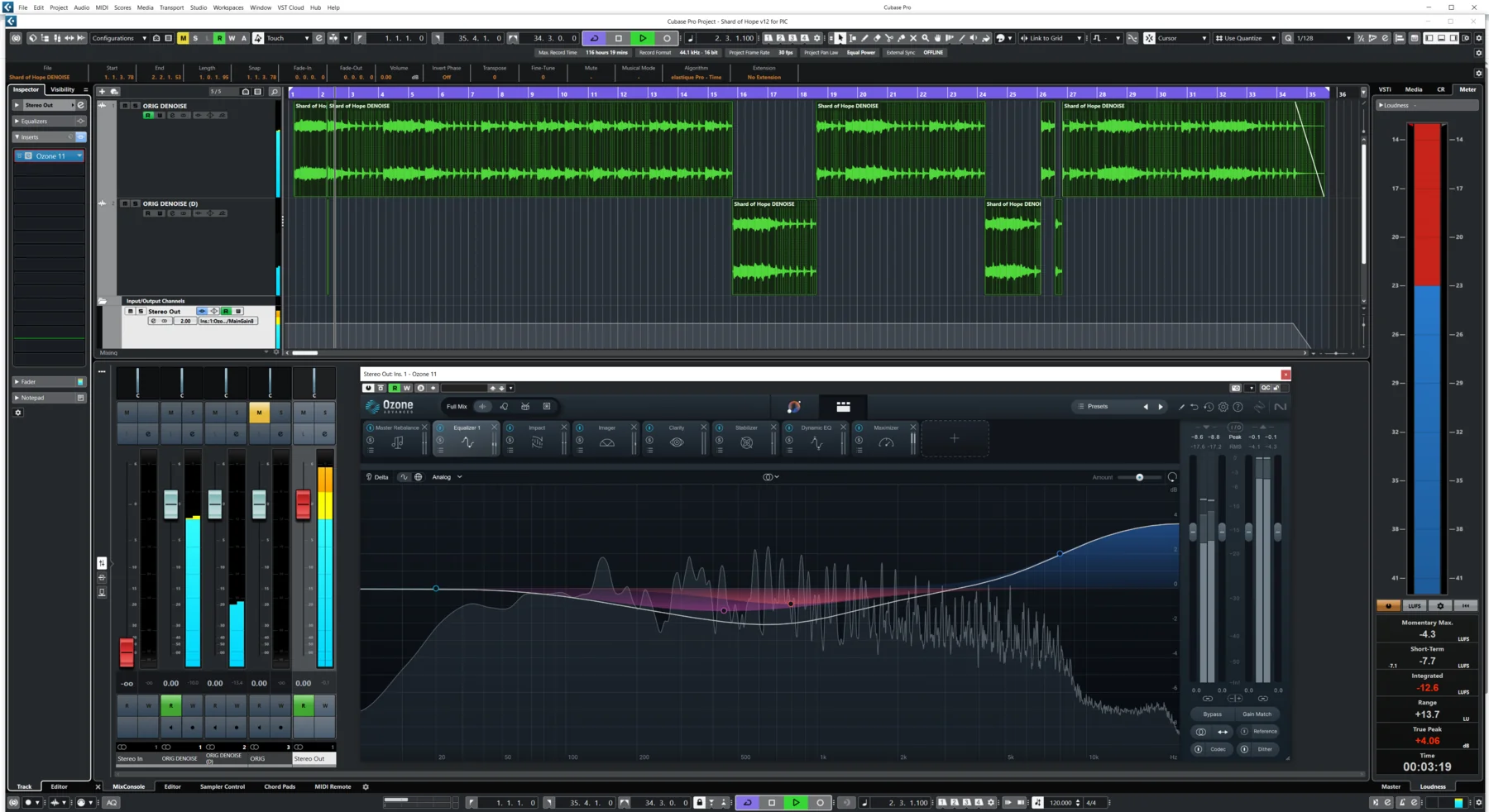The image size is (1489, 812).
Task: Open Ozone help question mark icon
Action: coord(1238,407)
